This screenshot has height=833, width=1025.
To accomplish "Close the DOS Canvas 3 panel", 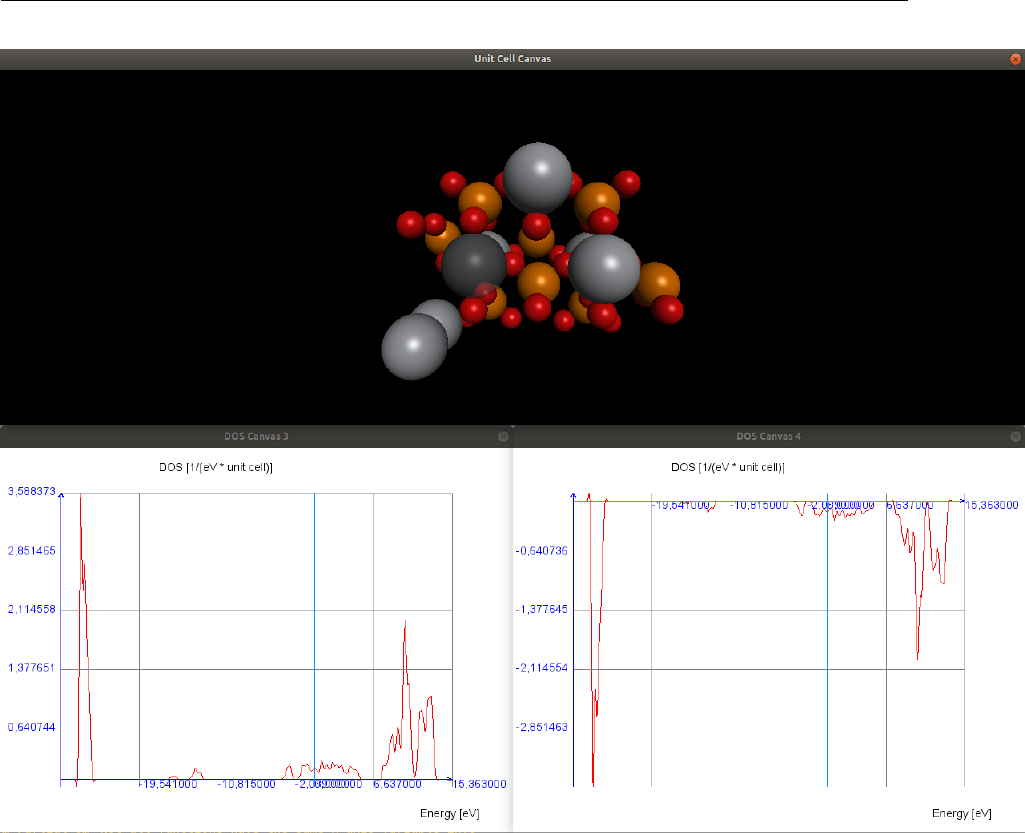I will (503, 437).
